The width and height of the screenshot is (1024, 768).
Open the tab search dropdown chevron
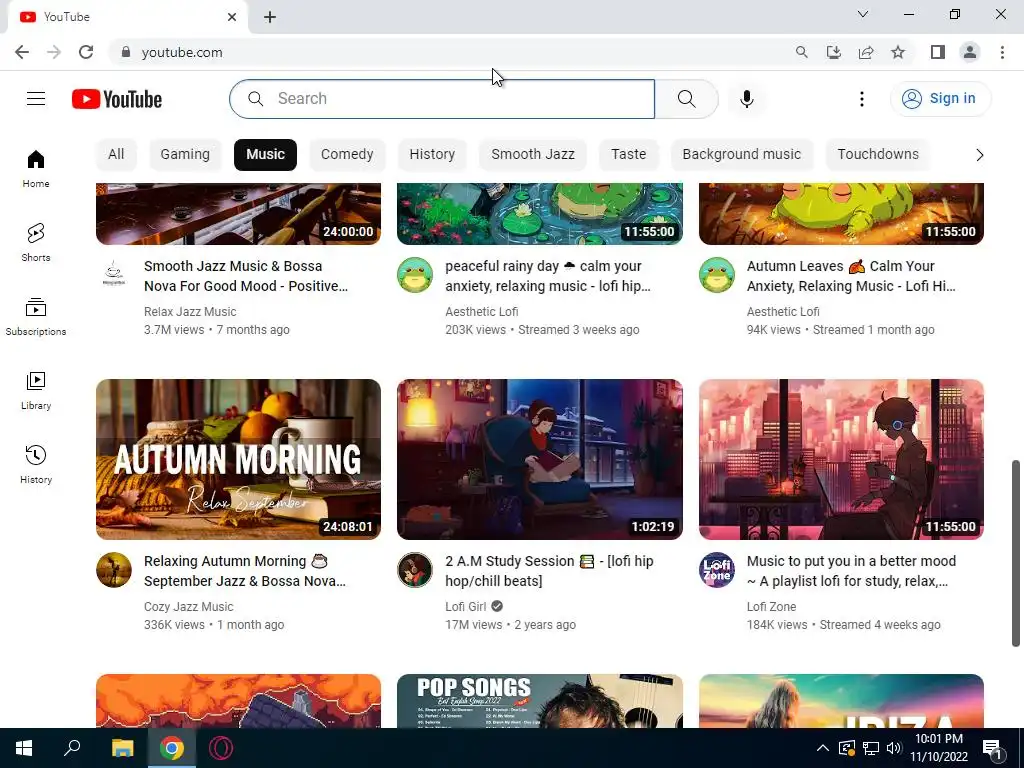tap(862, 14)
